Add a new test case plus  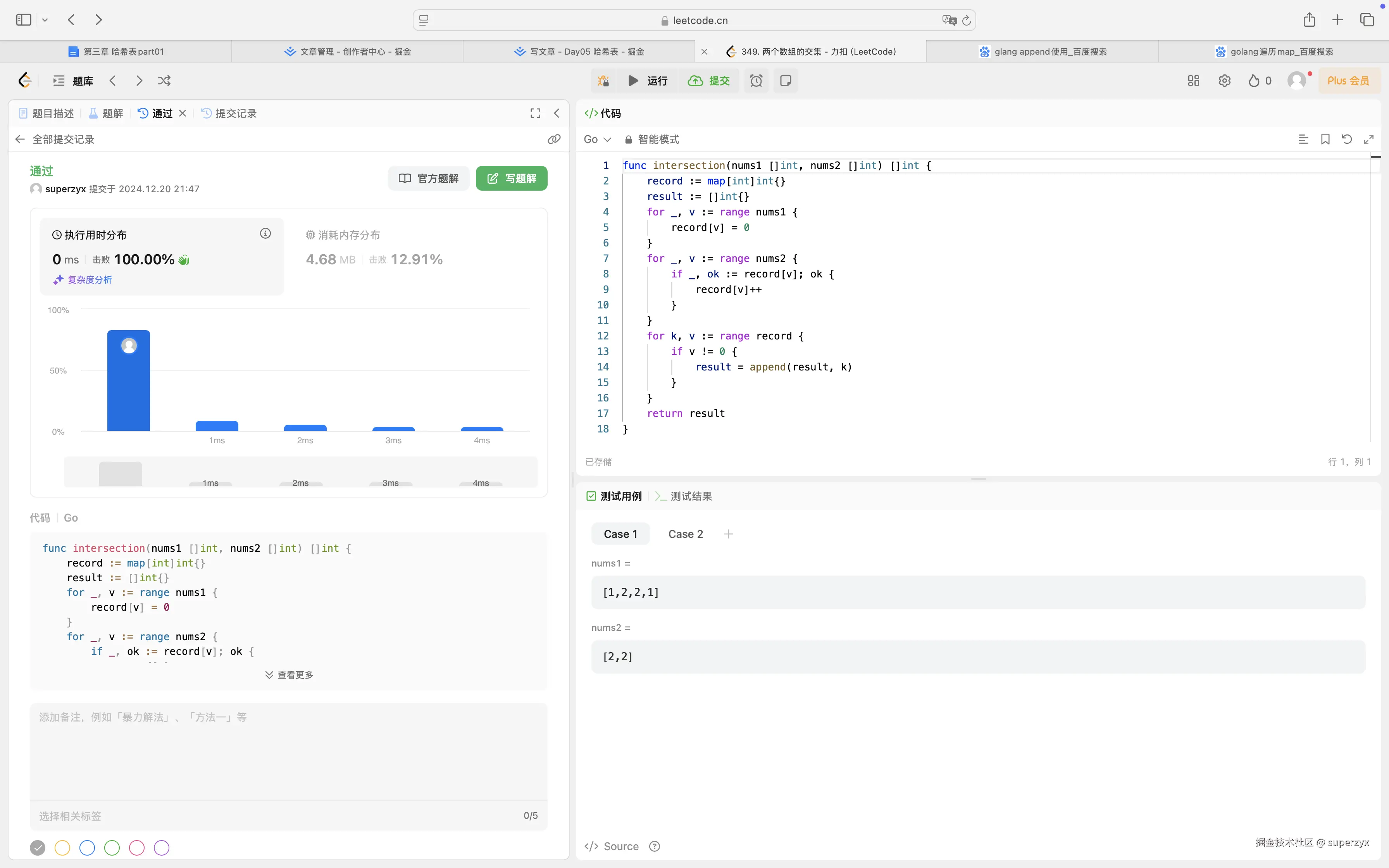tap(728, 534)
